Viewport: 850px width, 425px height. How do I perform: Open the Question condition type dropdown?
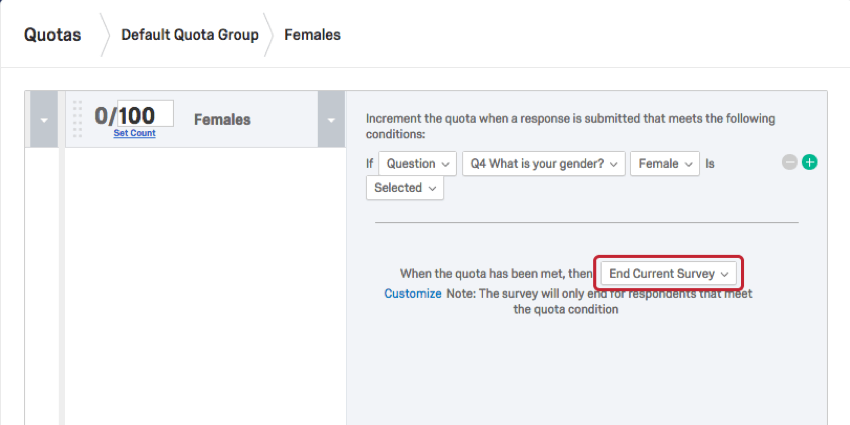pyautogui.click(x=417, y=163)
